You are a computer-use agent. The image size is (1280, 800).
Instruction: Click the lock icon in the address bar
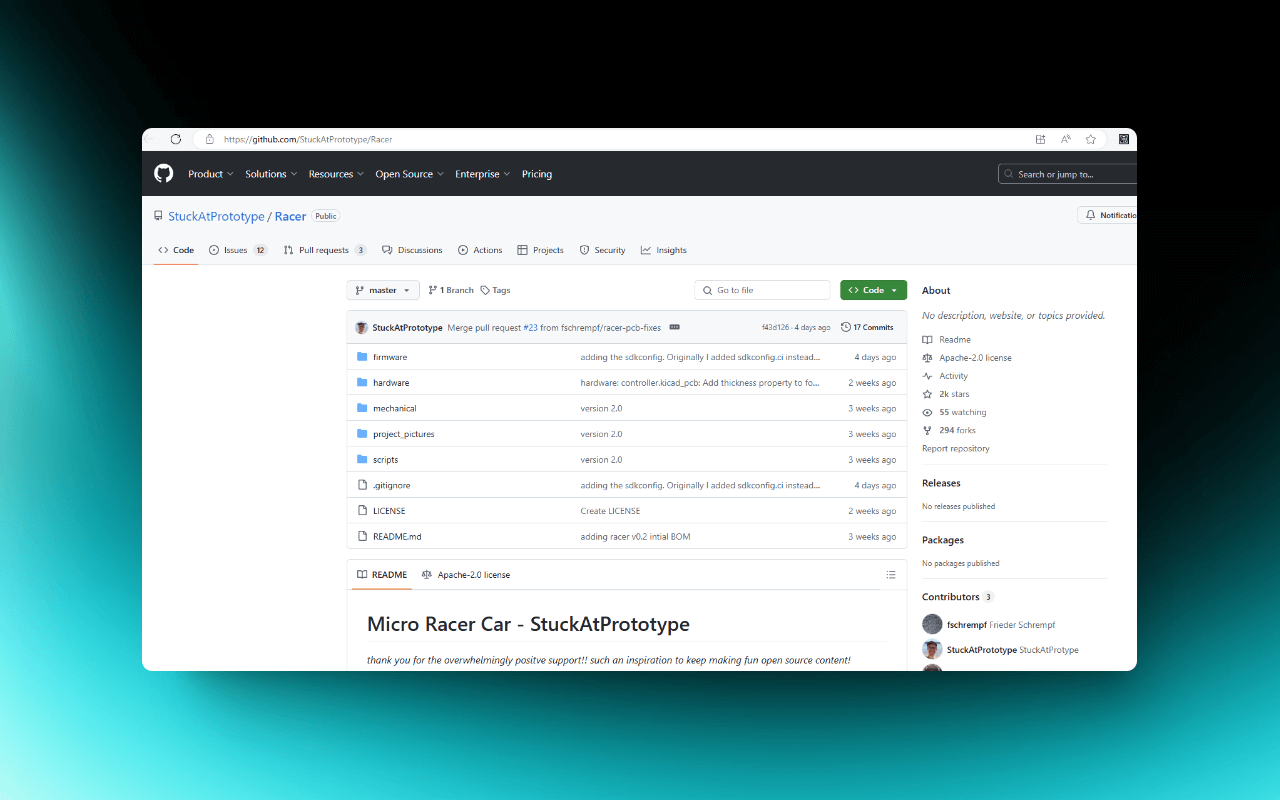coord(210,139)
